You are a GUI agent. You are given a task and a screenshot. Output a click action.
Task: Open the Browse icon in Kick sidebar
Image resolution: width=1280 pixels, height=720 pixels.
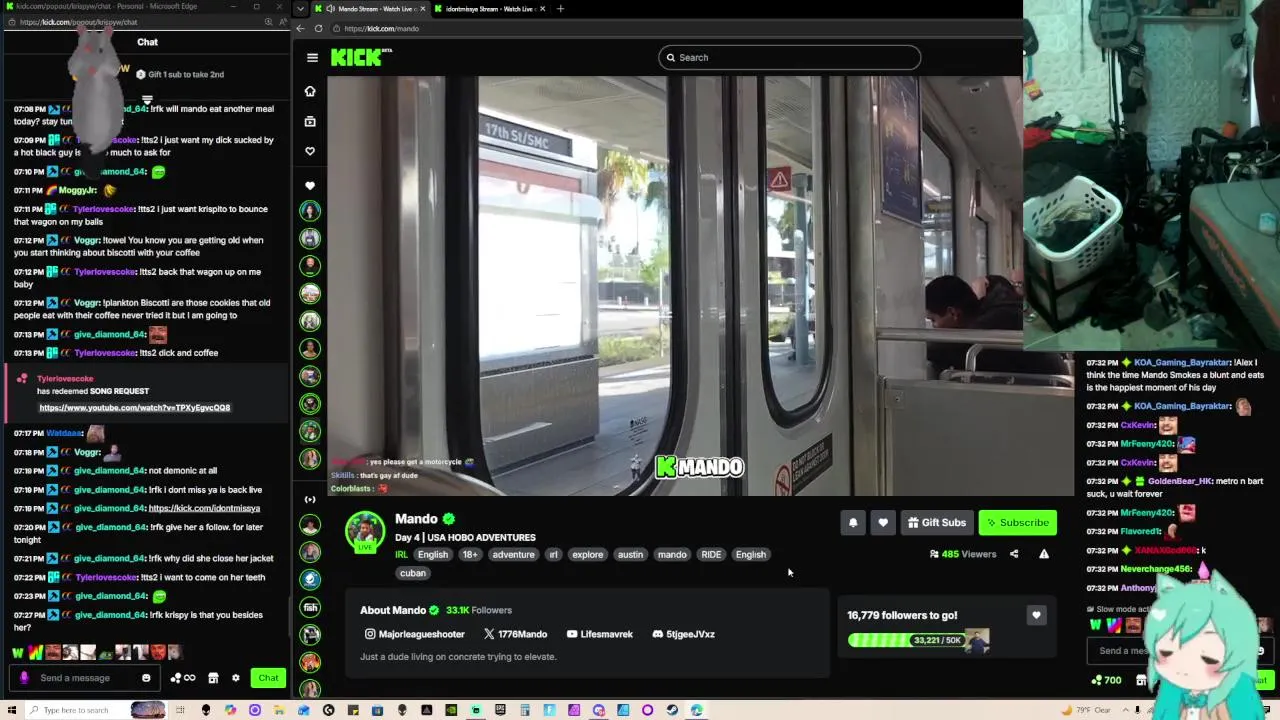point(310,121)
